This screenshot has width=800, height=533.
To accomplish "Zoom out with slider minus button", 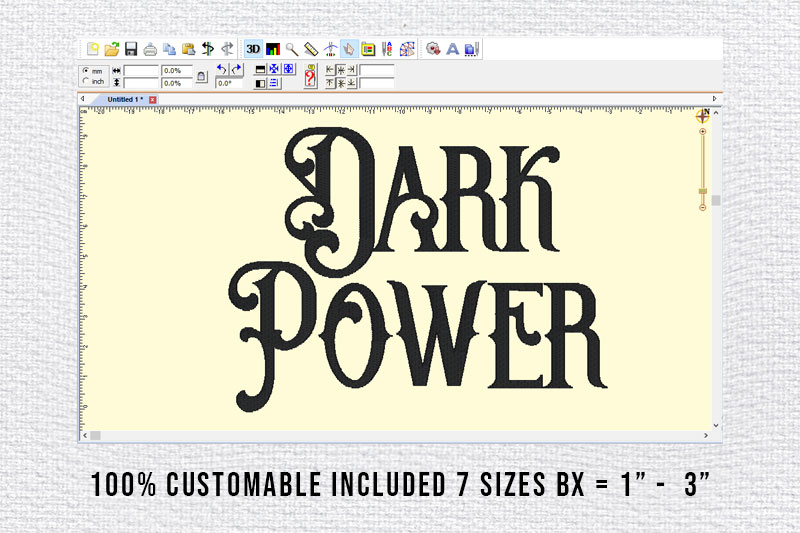I will (703, 208).
